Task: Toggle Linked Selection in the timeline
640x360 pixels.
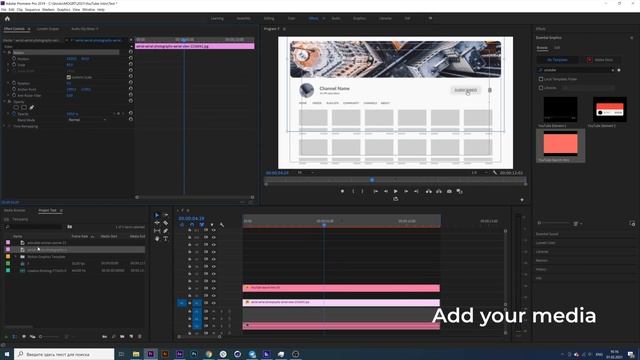Action: tap(202, 225)
